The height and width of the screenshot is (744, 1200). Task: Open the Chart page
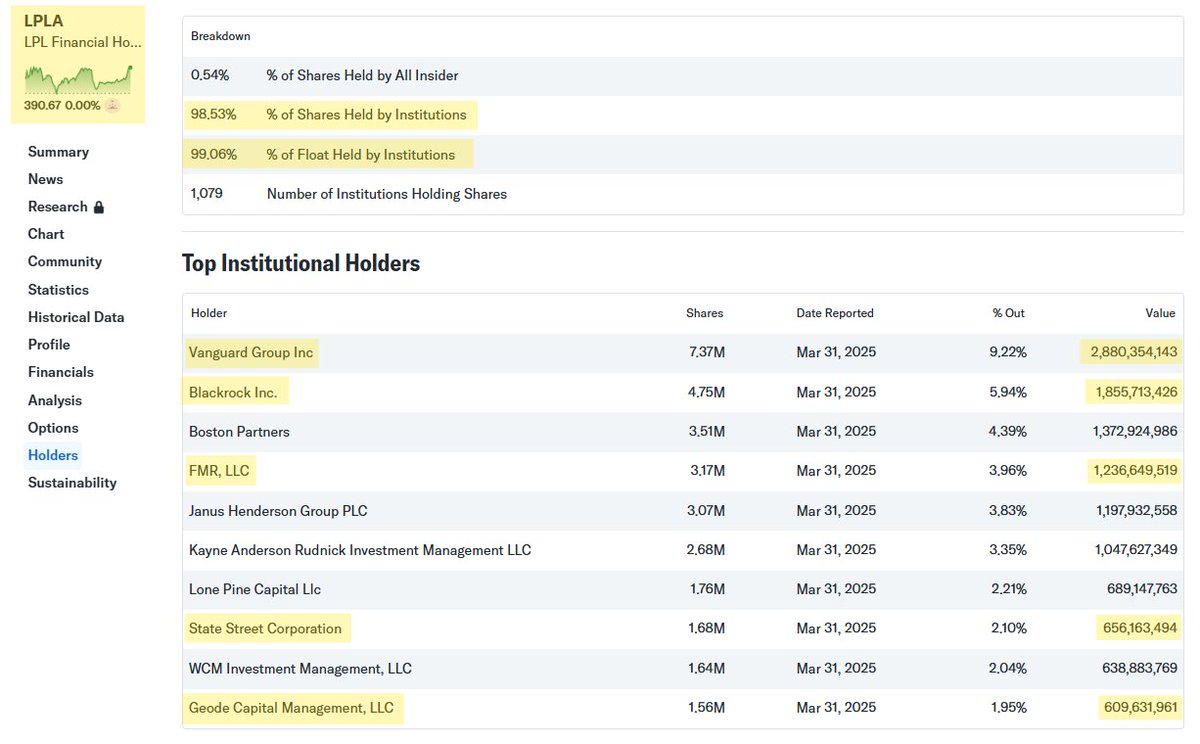(x=46, y=234)
